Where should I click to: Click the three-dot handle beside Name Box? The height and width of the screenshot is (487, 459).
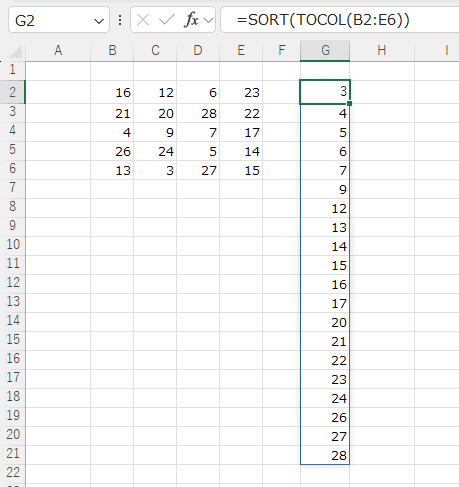[x=120, y=20]
